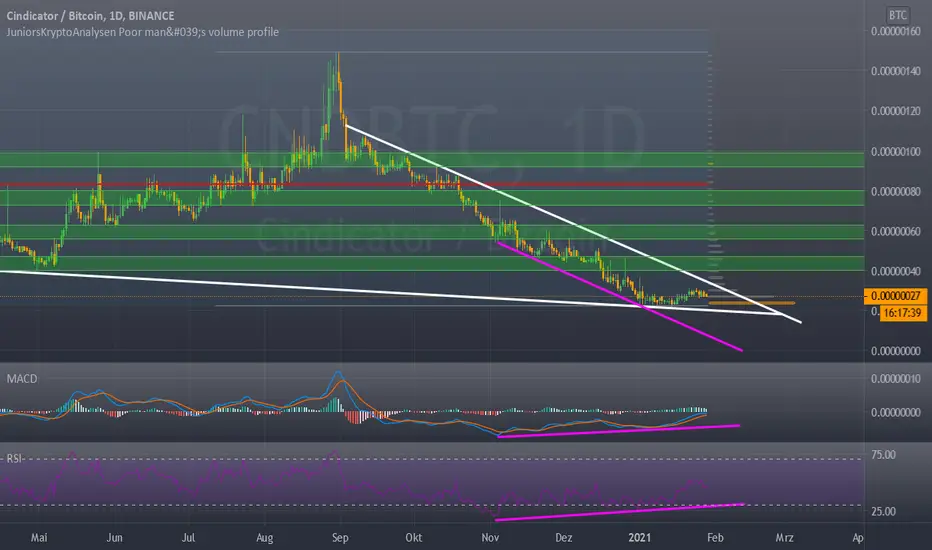Select the JuniorsKryptoAnalysen volume profile indicator label

(x=143, y=32)
